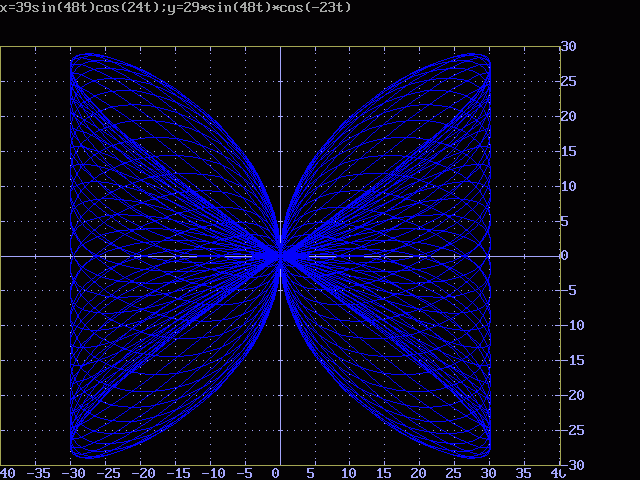This screenshot has height=480, width=640.
Task: Click the 25 label on the vertical axis
Action: pyautogui.click(x=568, y=81)
